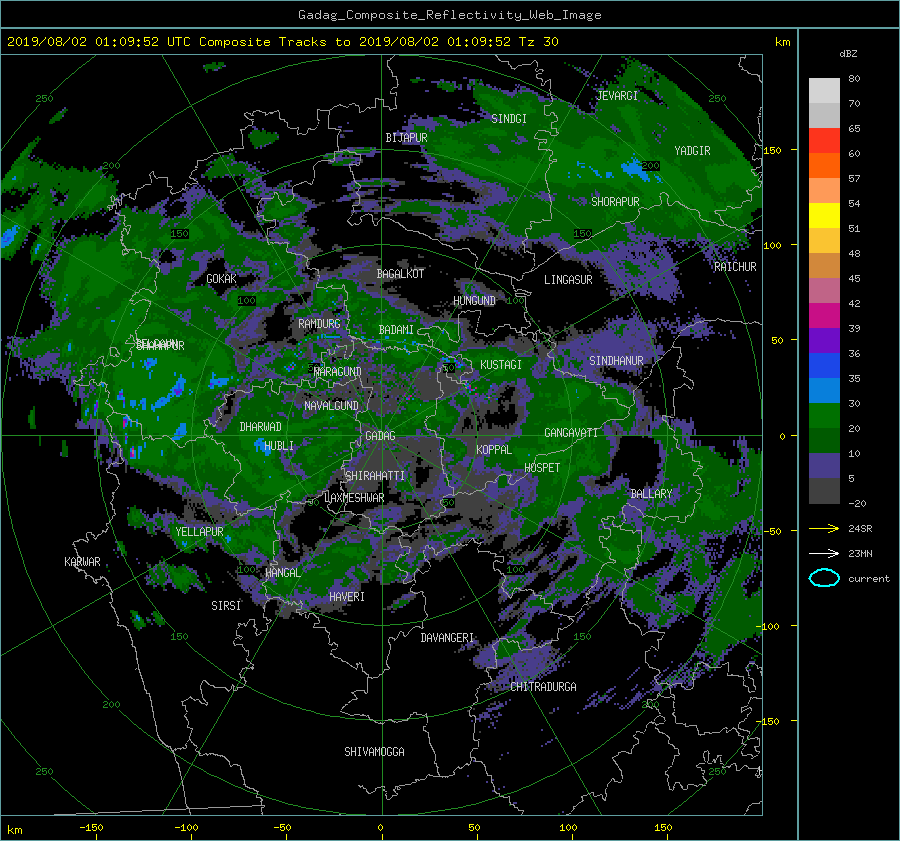Click the 80 dBZ scale value

pos(854,79)
